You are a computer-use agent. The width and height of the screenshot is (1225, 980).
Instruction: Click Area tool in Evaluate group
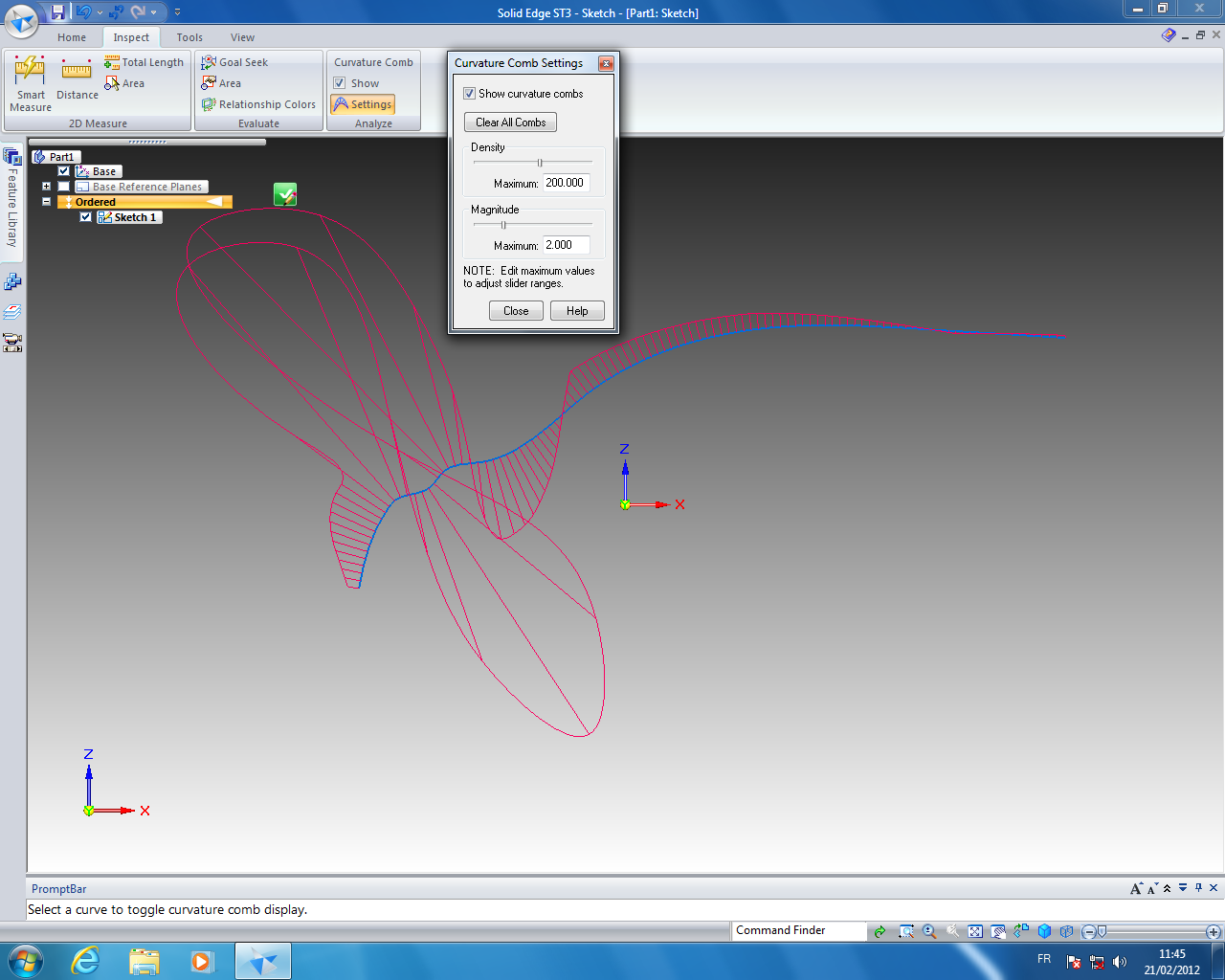click(x=221, y=83)
